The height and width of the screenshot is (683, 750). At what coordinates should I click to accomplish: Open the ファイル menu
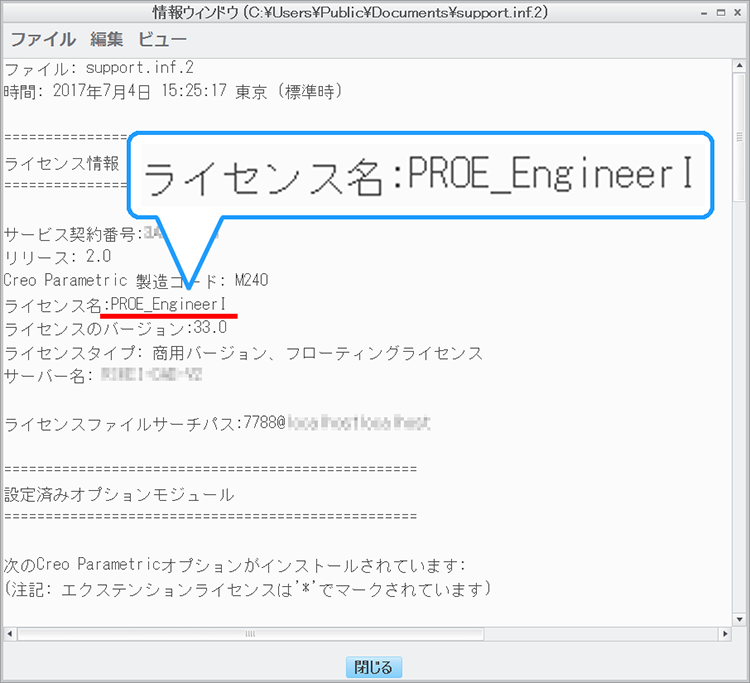point(42,40)
